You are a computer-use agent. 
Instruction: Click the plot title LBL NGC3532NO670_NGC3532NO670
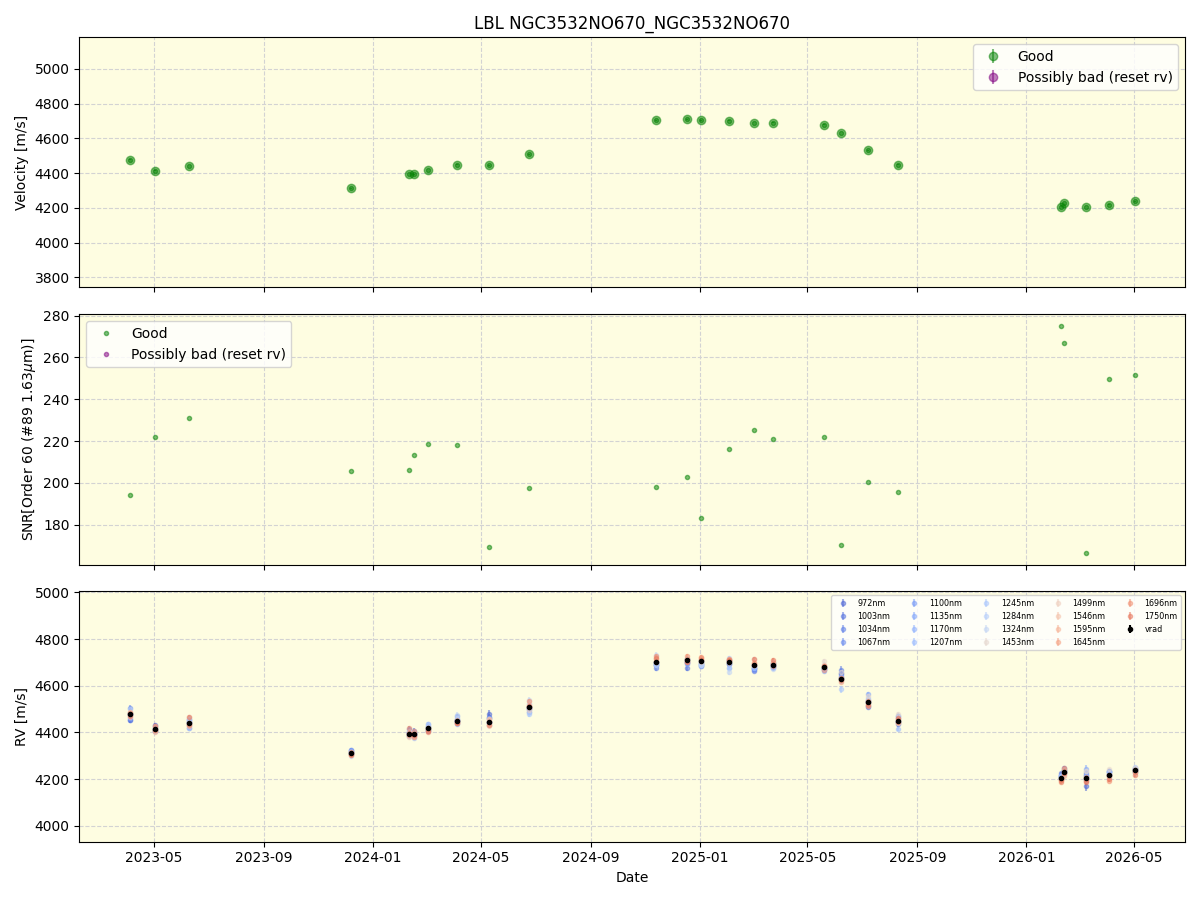[631, 23]
